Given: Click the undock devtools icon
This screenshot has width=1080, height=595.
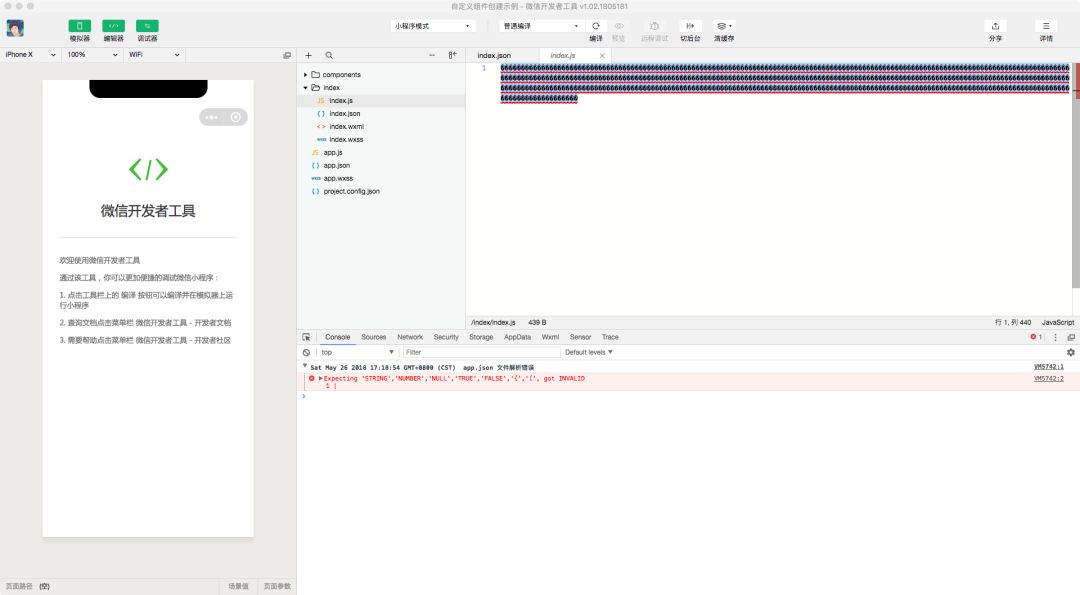Looking at the screenshot, I should pos(1071,337).
